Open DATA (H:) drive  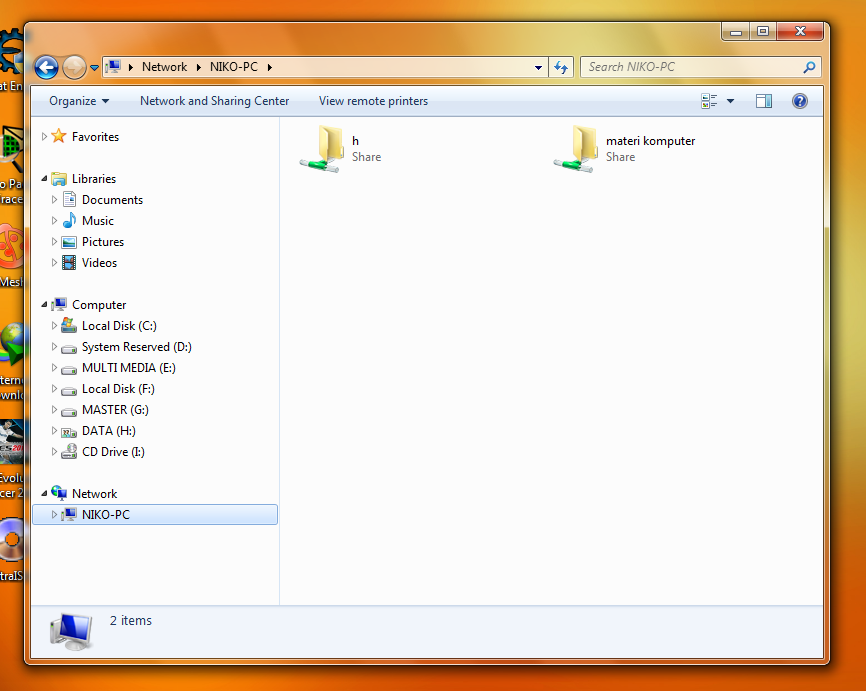(109, 431)
